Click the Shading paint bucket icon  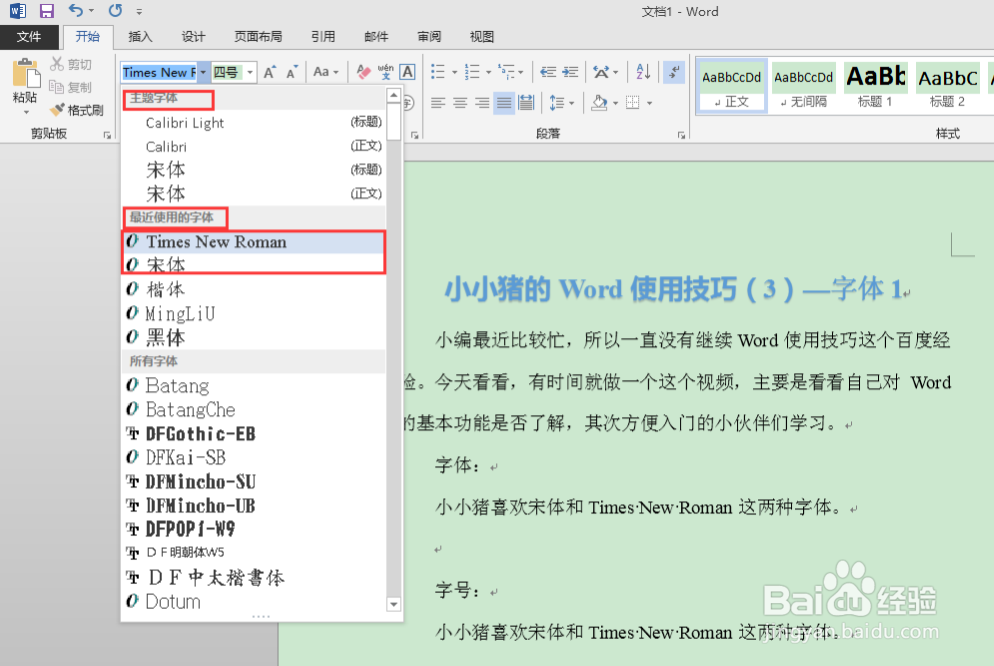click(x=599, y=102)
